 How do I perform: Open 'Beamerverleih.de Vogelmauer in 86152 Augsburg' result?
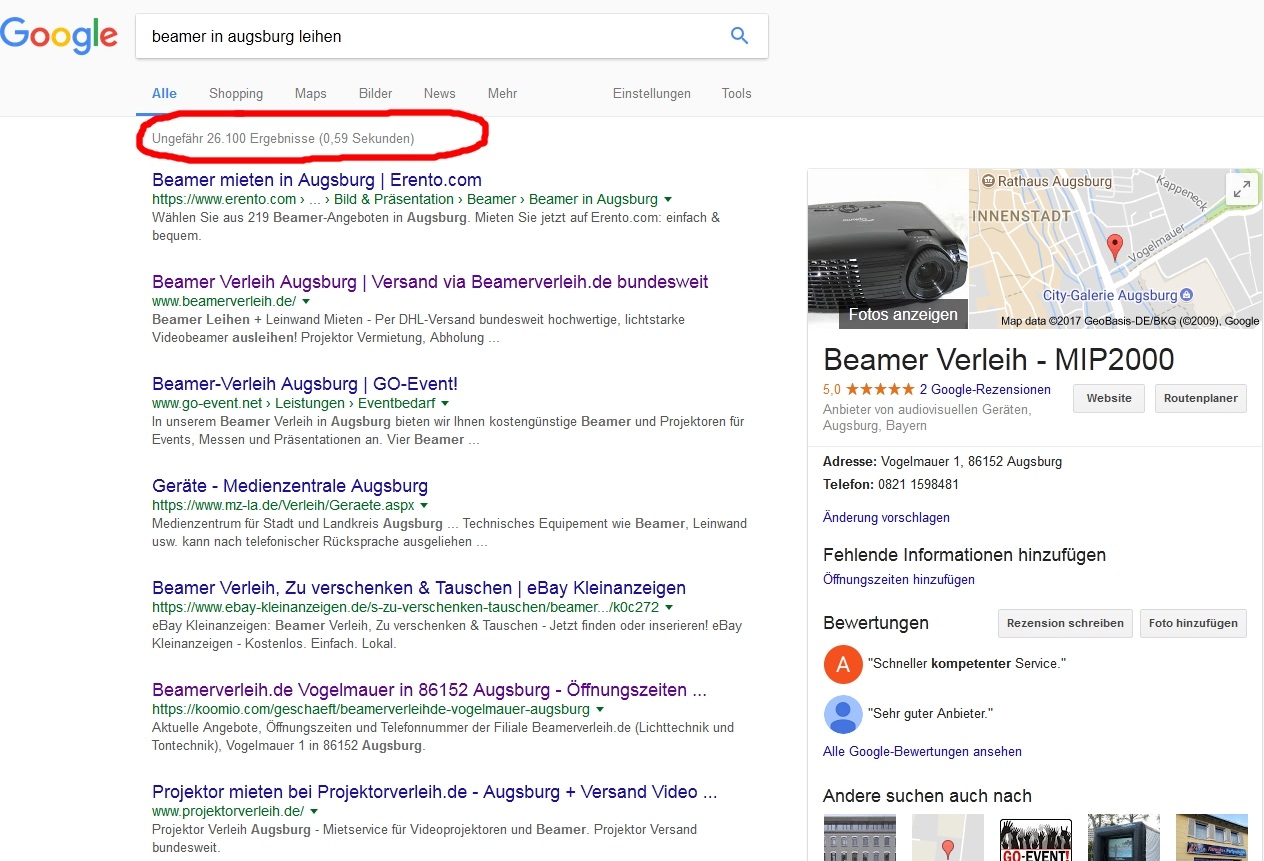(x=430, y=690)
